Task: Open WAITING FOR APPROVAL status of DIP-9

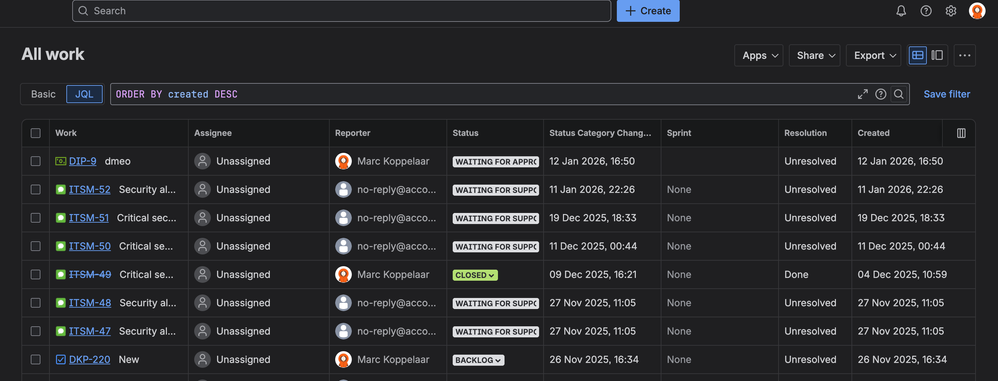Action: [x=496, y=162]
